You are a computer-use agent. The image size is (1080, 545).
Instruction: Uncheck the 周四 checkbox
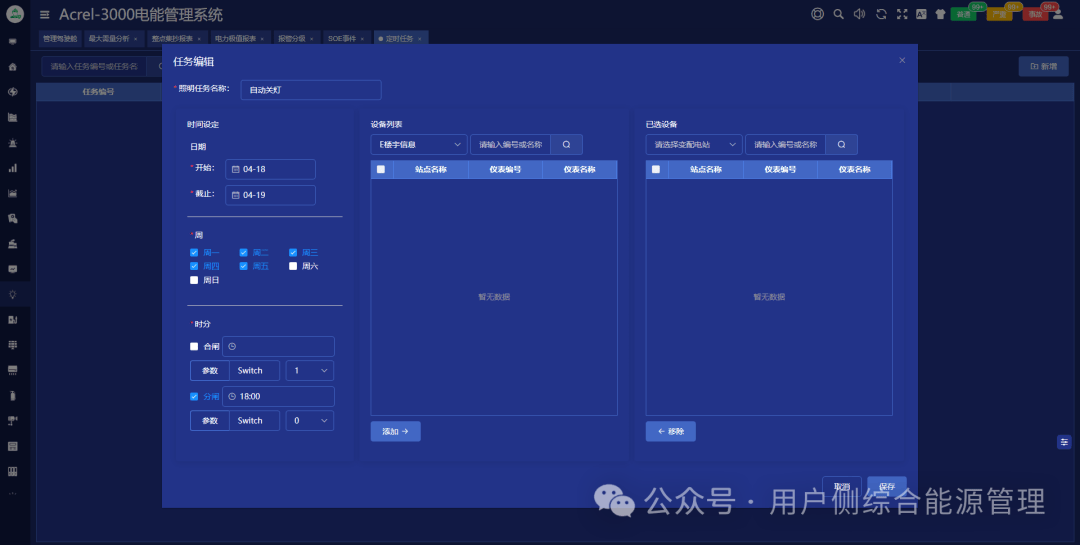click(x=194, y=266)
